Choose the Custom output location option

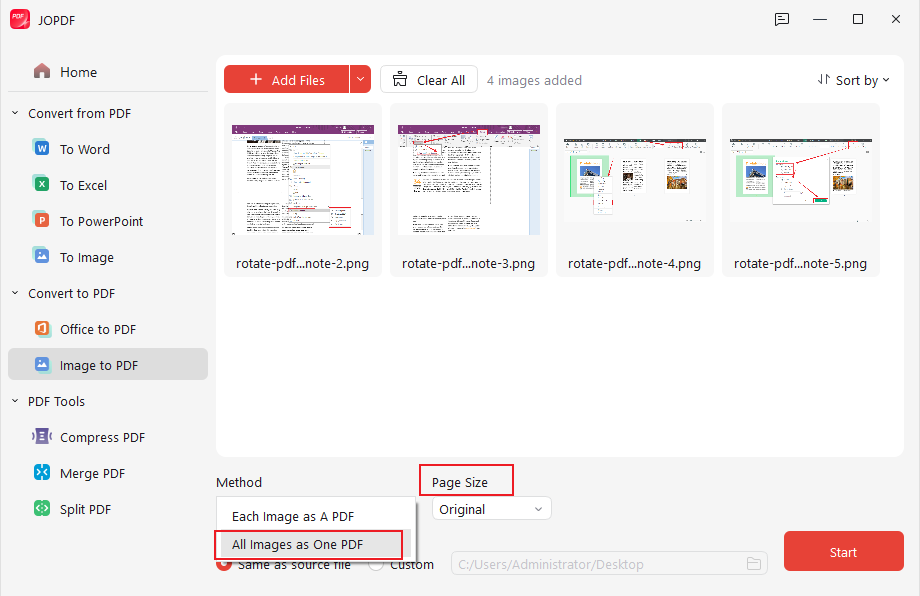click(x=376, y=563)
